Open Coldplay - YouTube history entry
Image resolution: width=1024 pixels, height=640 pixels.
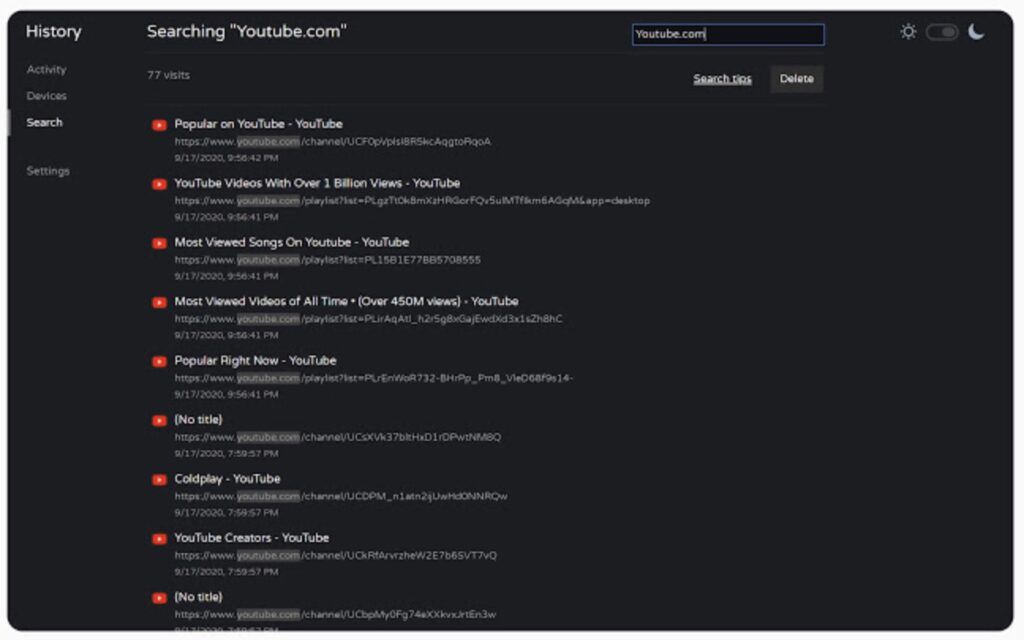[x=227, y=478]
